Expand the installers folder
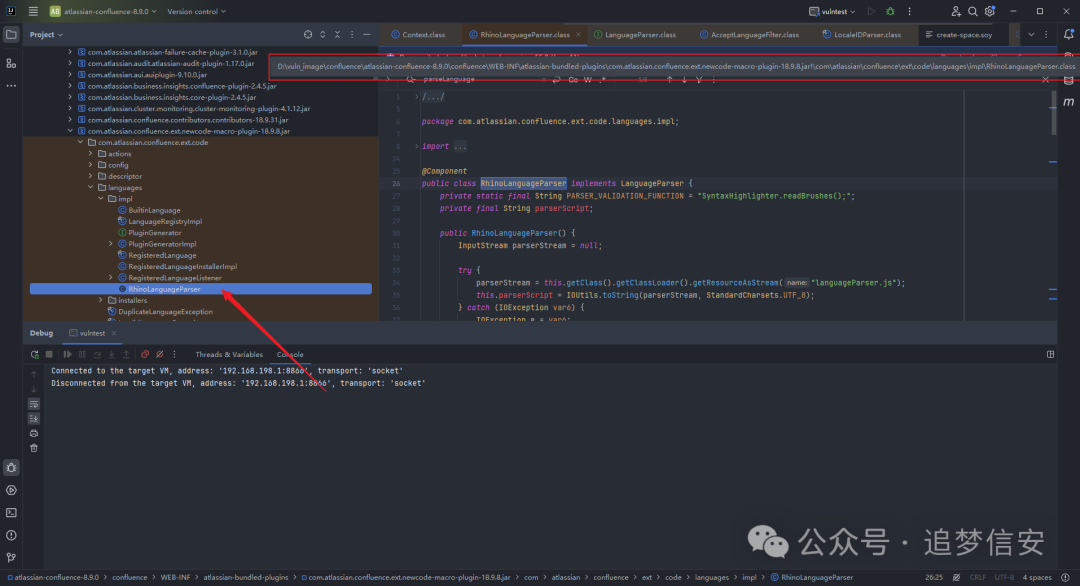 point(101,300)
